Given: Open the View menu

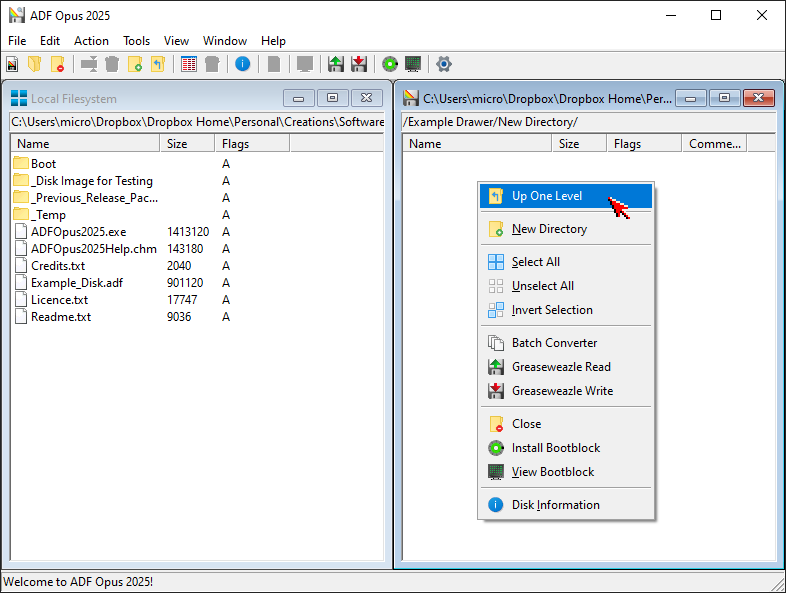Looking at the screenshot, I should (x=176, y=41).
